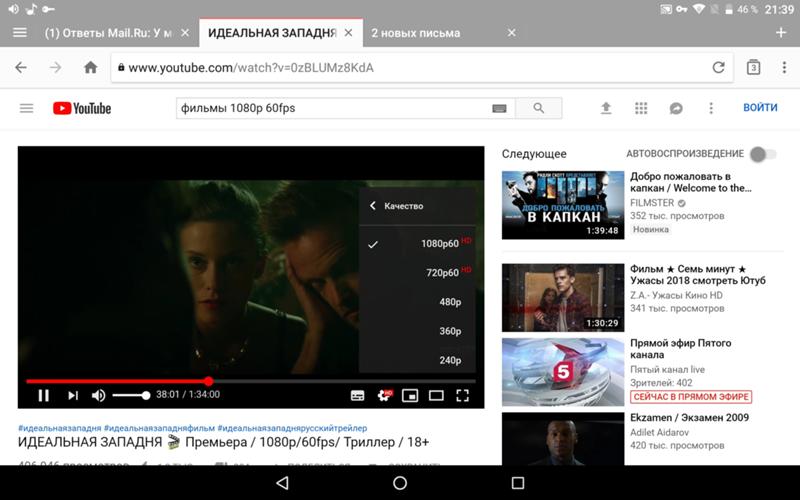Open the Z.A.- Ужасы Кино HD channel
This screenshot has width=800, height=500.
pos(676,295)
